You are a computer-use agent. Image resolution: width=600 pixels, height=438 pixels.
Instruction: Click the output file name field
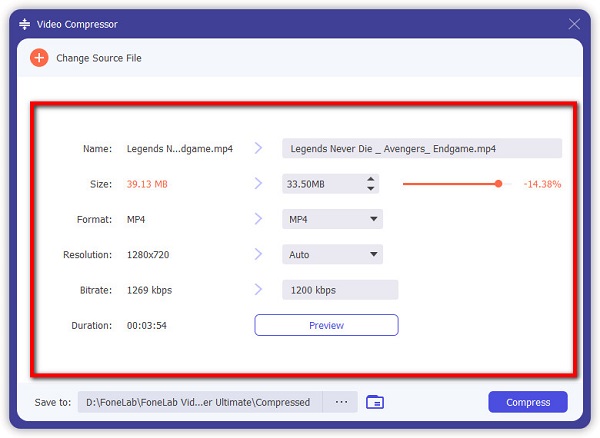click(x=422, y=148)
